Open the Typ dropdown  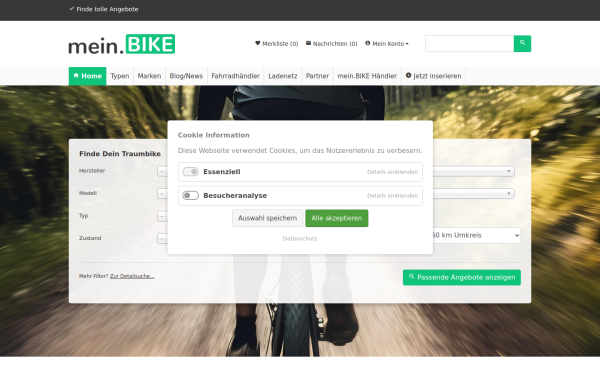[x=162, y=216]
